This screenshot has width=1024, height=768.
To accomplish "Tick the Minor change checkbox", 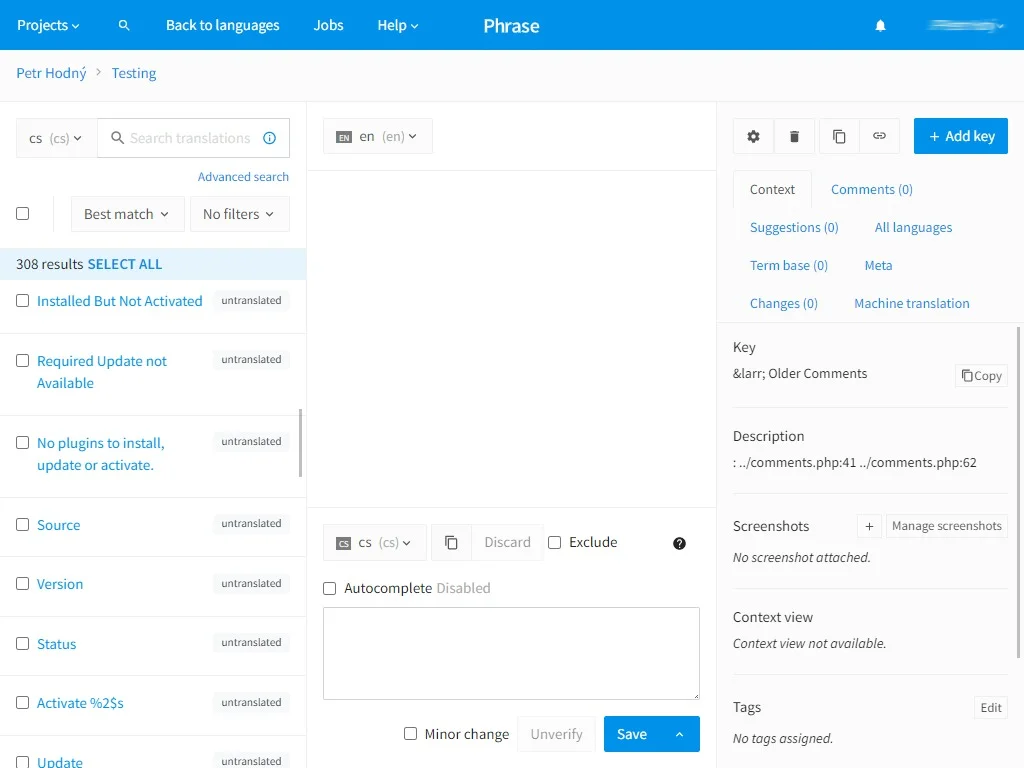I will (411, 734).
